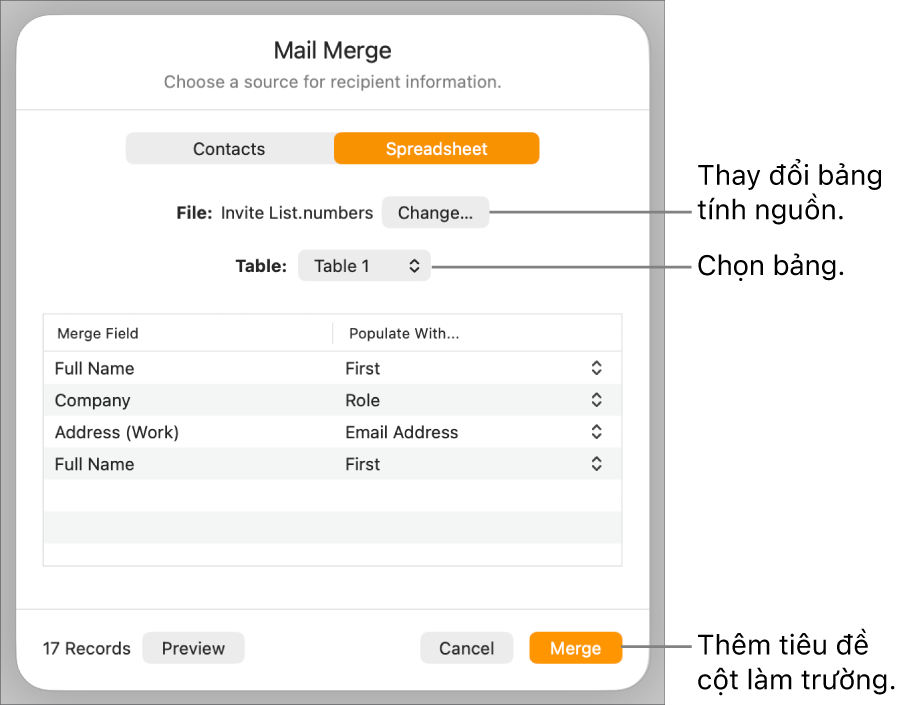Image resolution: width=904 pixels, height=705 pixels.
Task: Click the Populate With... column header
Action: point(404,334)
